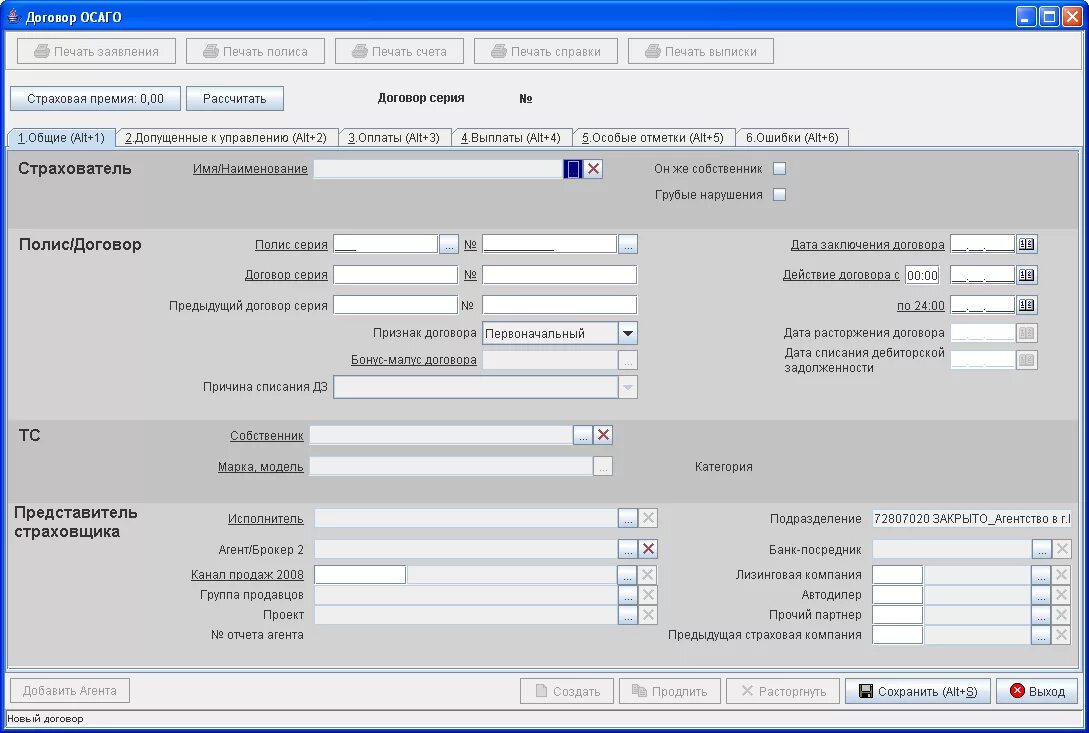Click Продлить button
The height and width of the screenshot is (733, 1089).
[670, 691]
